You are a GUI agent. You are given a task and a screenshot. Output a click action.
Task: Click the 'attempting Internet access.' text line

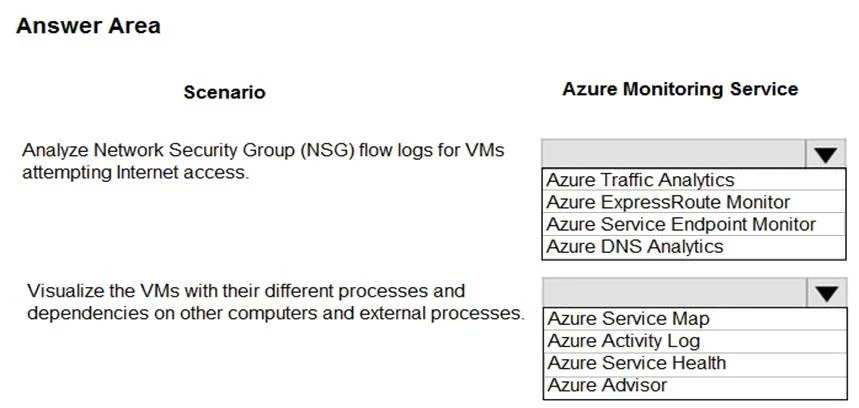click(x=136, y=173)
